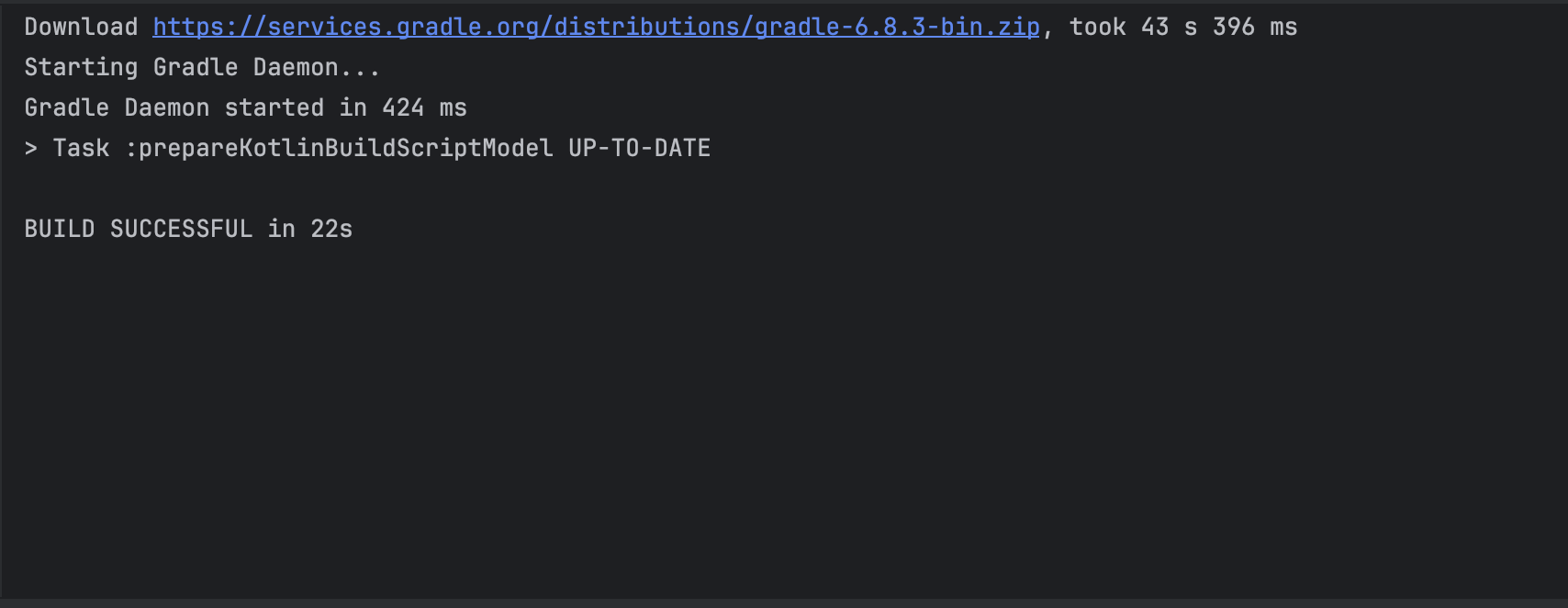Click the '>' prompt before Task
The height and width of the screenshot is (608, 1568).
click(x=31, y=149)
